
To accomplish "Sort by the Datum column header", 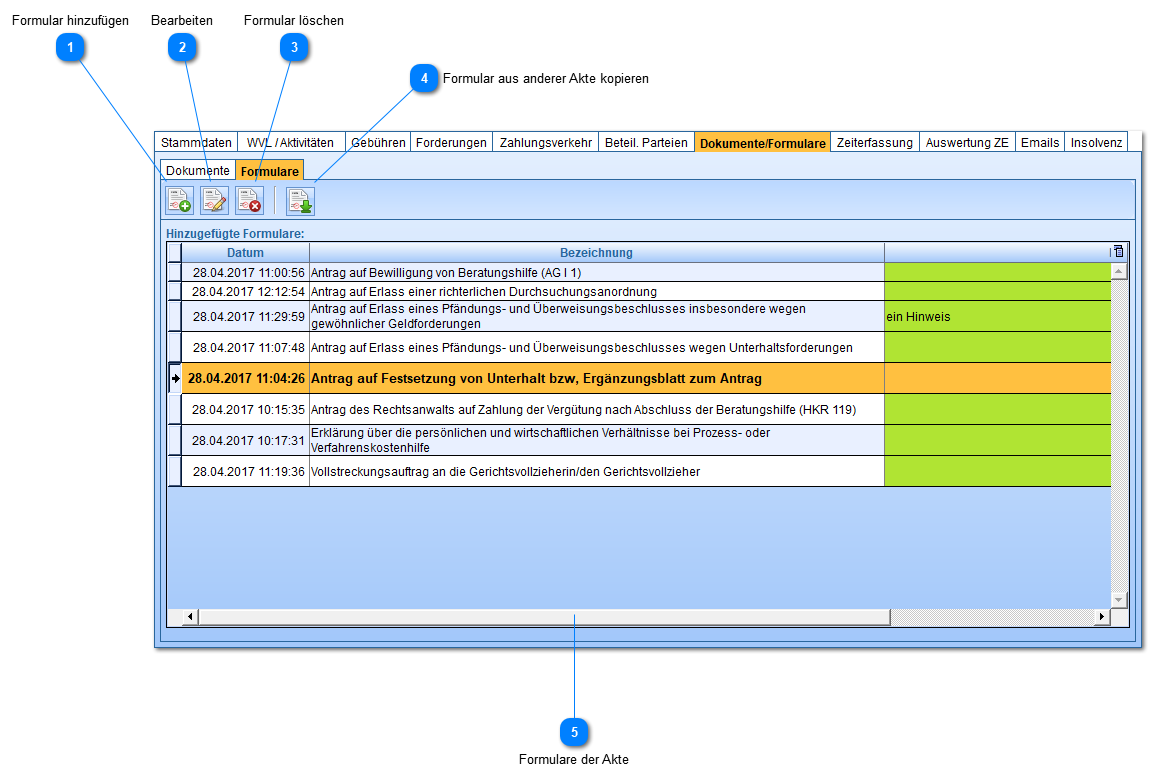I will tap(245, 253).
